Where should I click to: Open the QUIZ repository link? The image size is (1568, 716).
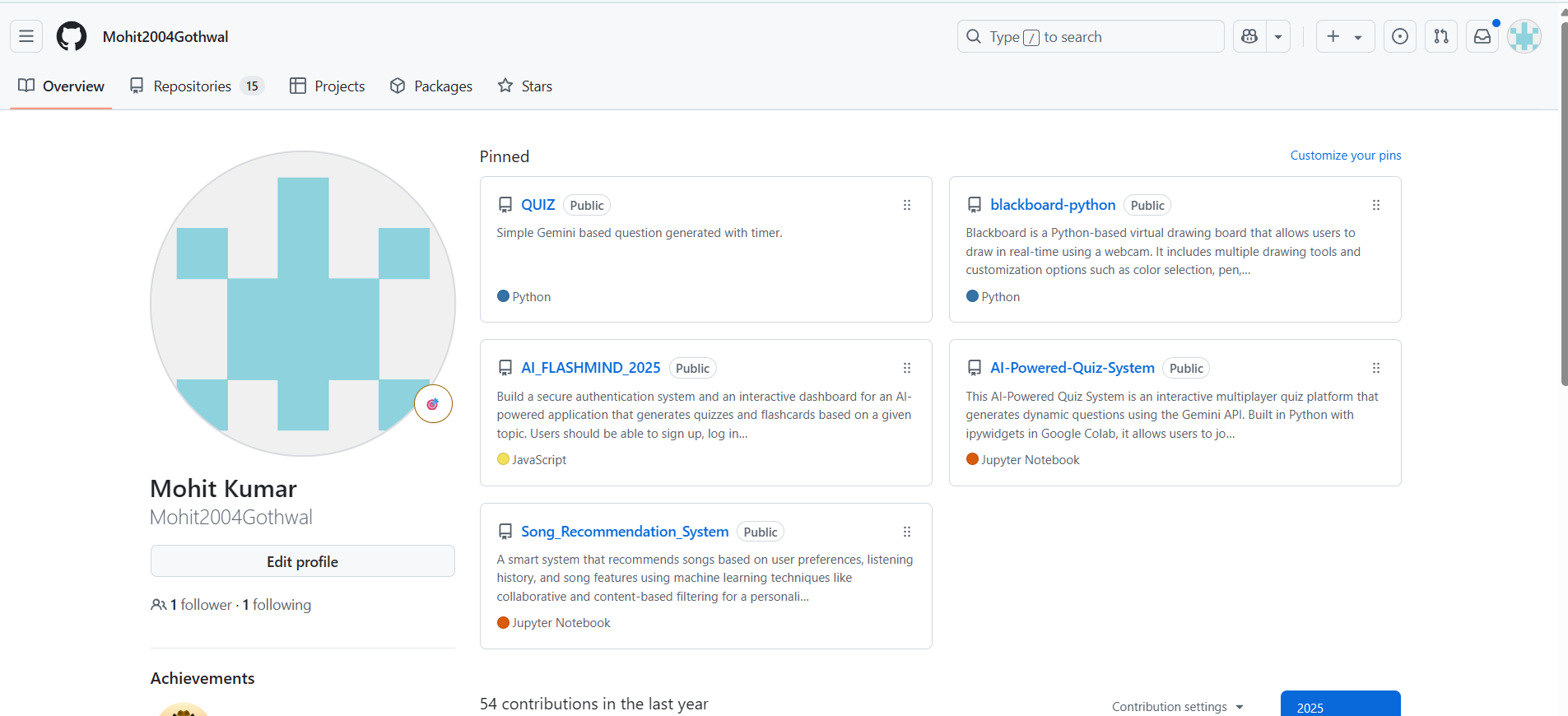point(537,205)
